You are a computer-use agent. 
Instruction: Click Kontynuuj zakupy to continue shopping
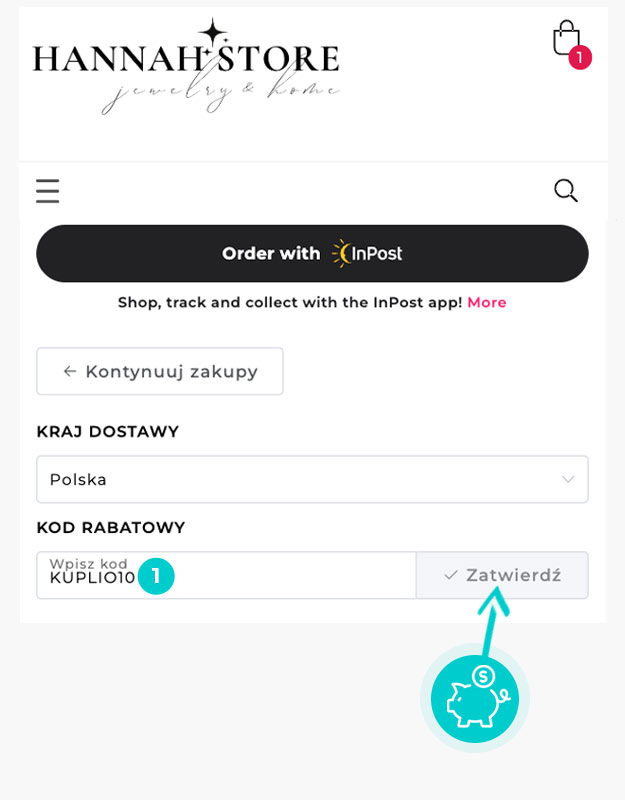160,371
